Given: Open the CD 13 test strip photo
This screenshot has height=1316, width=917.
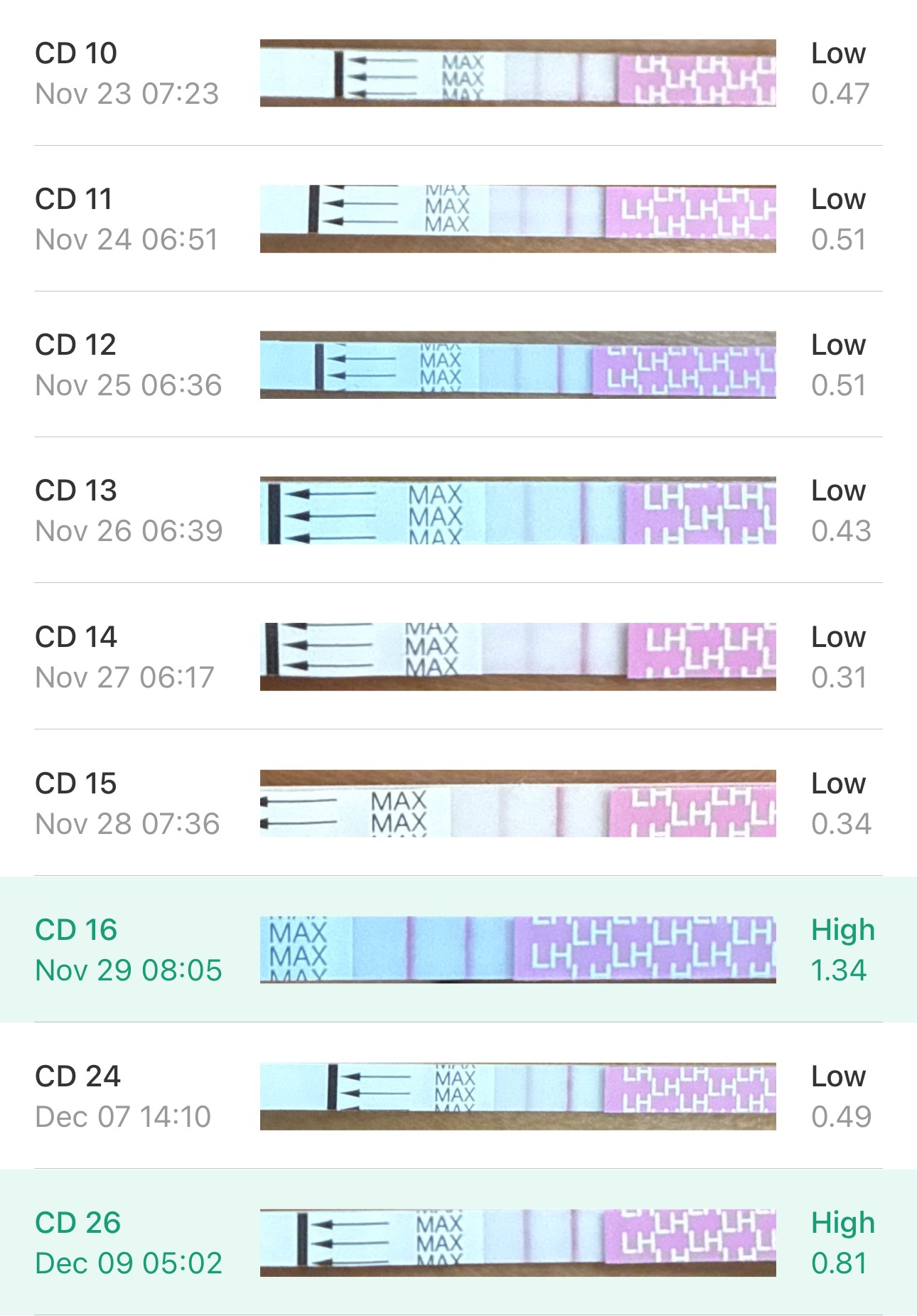Looking at the screenshot, I should point(518,510).
